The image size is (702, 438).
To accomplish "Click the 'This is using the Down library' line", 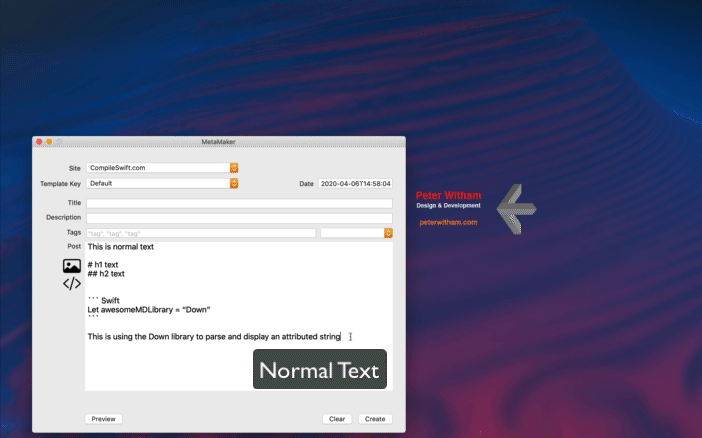I will 214,336.
